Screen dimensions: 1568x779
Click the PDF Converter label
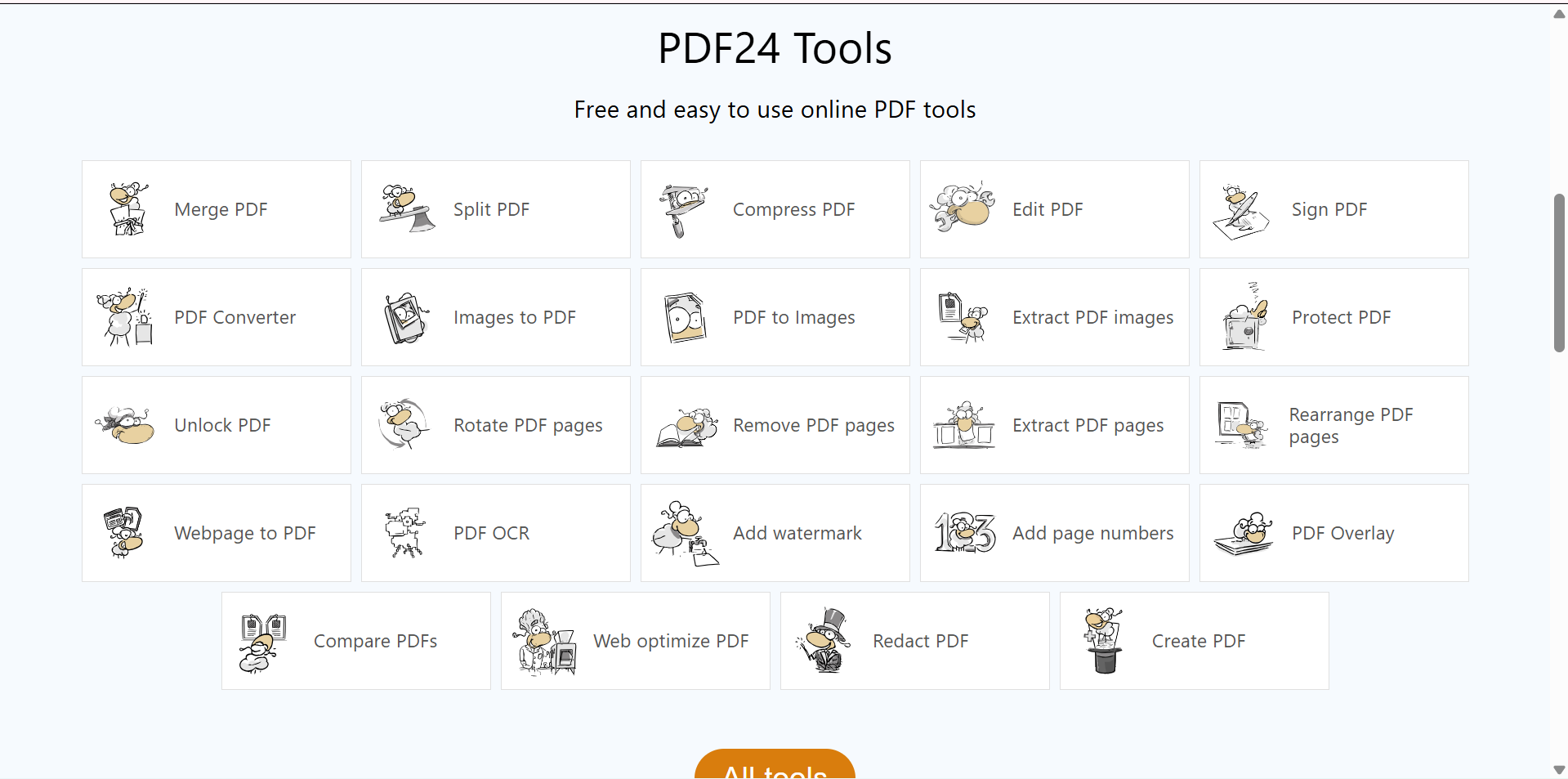(235, 317)
